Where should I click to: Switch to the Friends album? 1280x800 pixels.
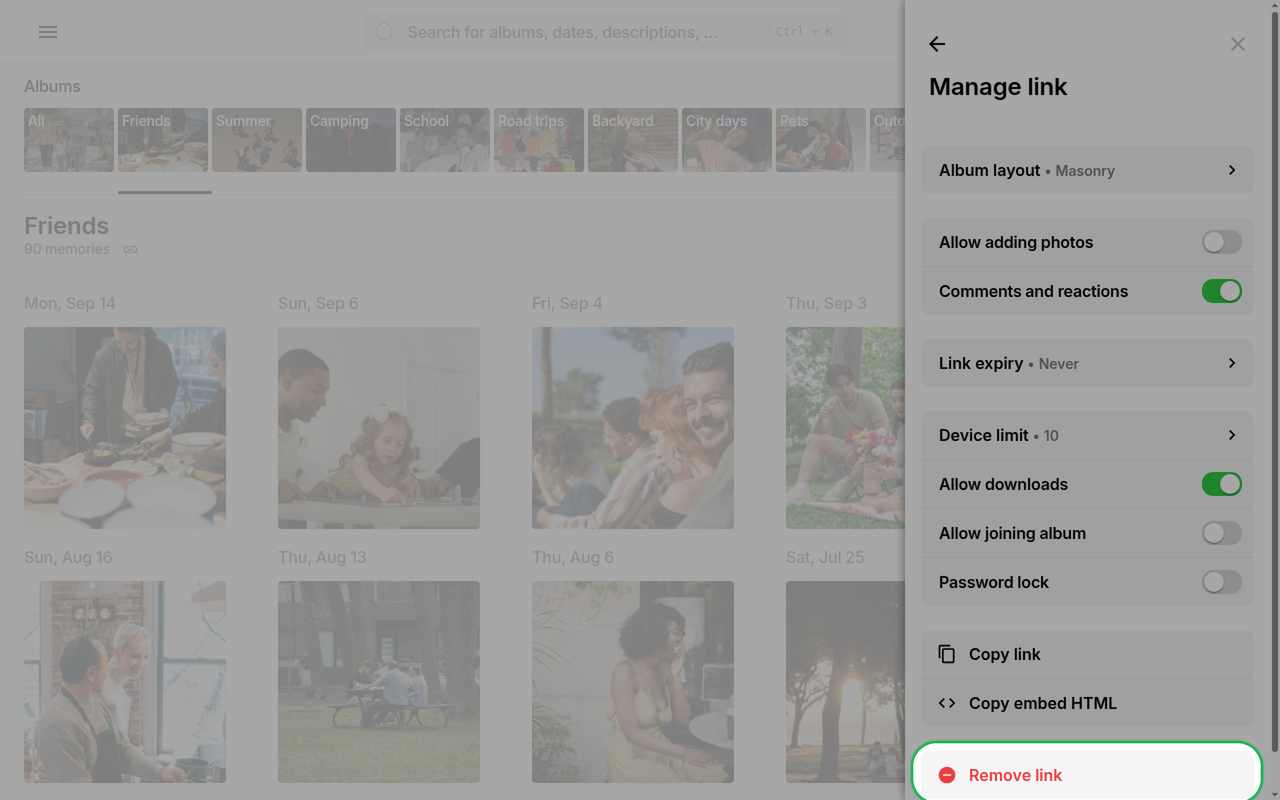[x=163, y=140]
